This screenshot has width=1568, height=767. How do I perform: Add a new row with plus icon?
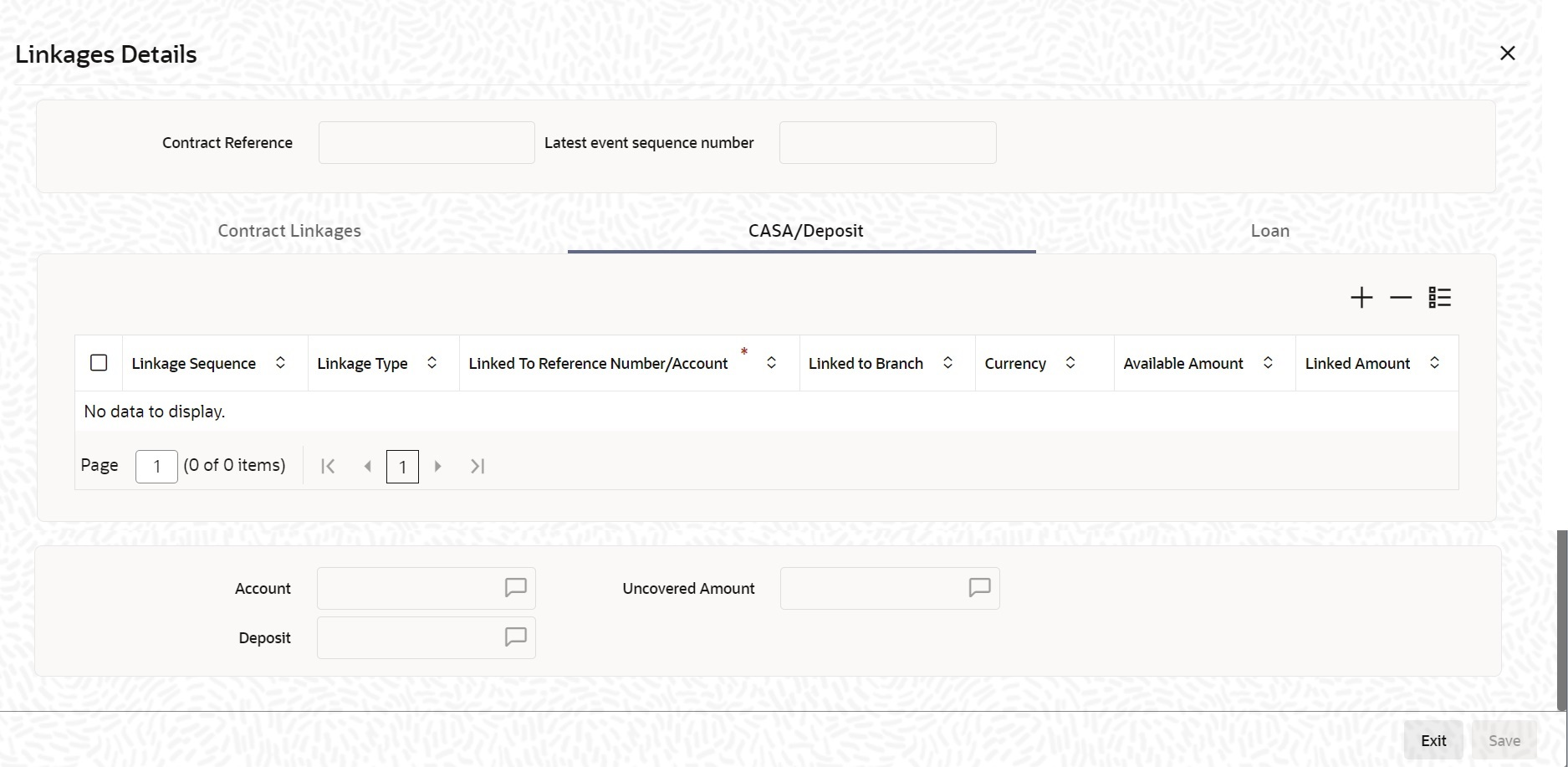click(x=1361, y=298)
